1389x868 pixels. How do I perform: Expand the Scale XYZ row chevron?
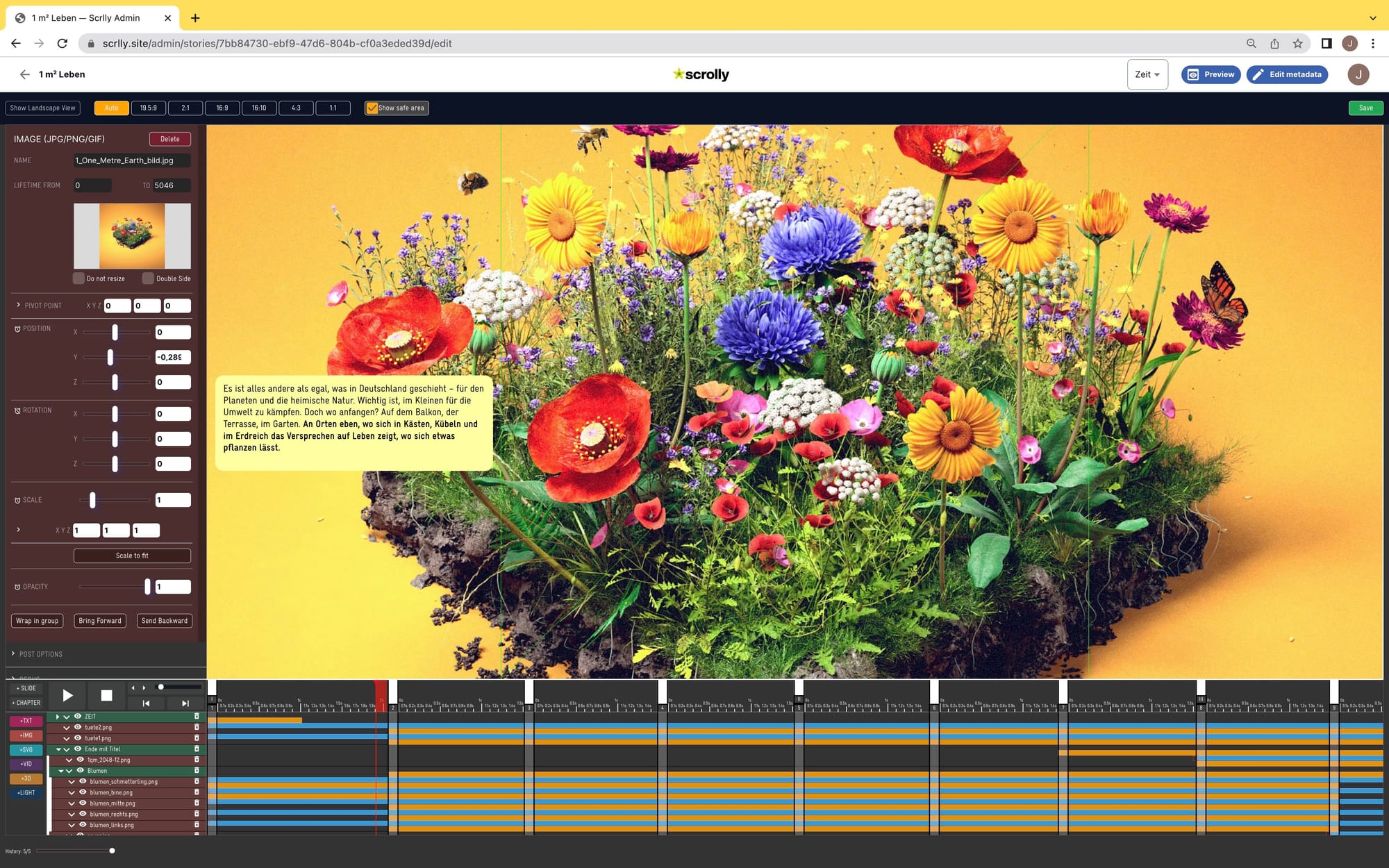(x=18, y=530)
